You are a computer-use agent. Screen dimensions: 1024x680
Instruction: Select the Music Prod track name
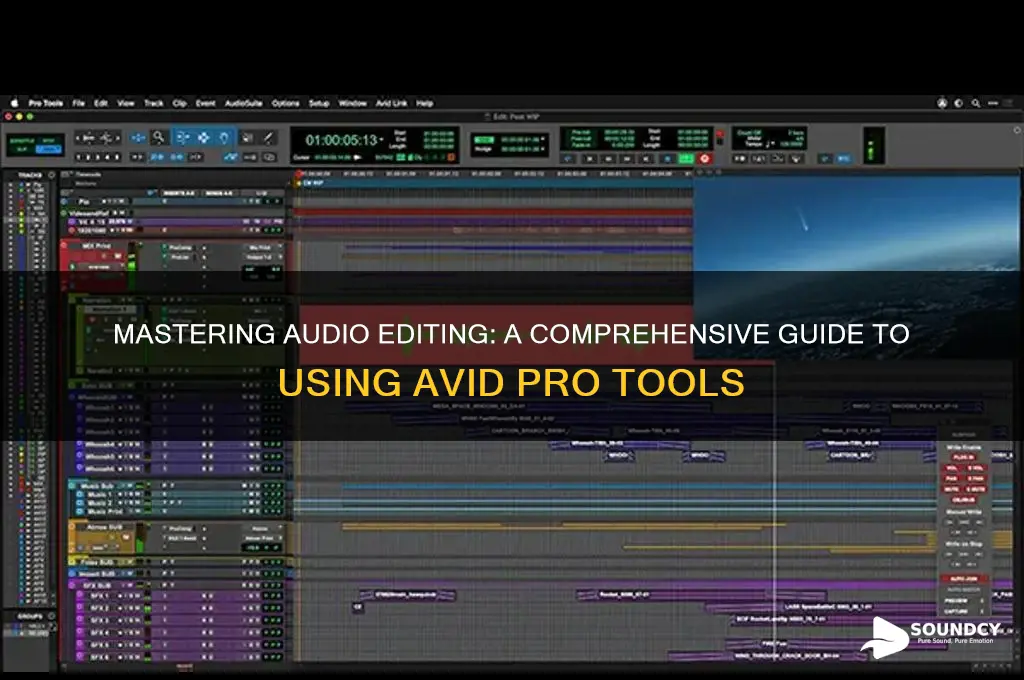pyautogui.click(x=105, y=511)
